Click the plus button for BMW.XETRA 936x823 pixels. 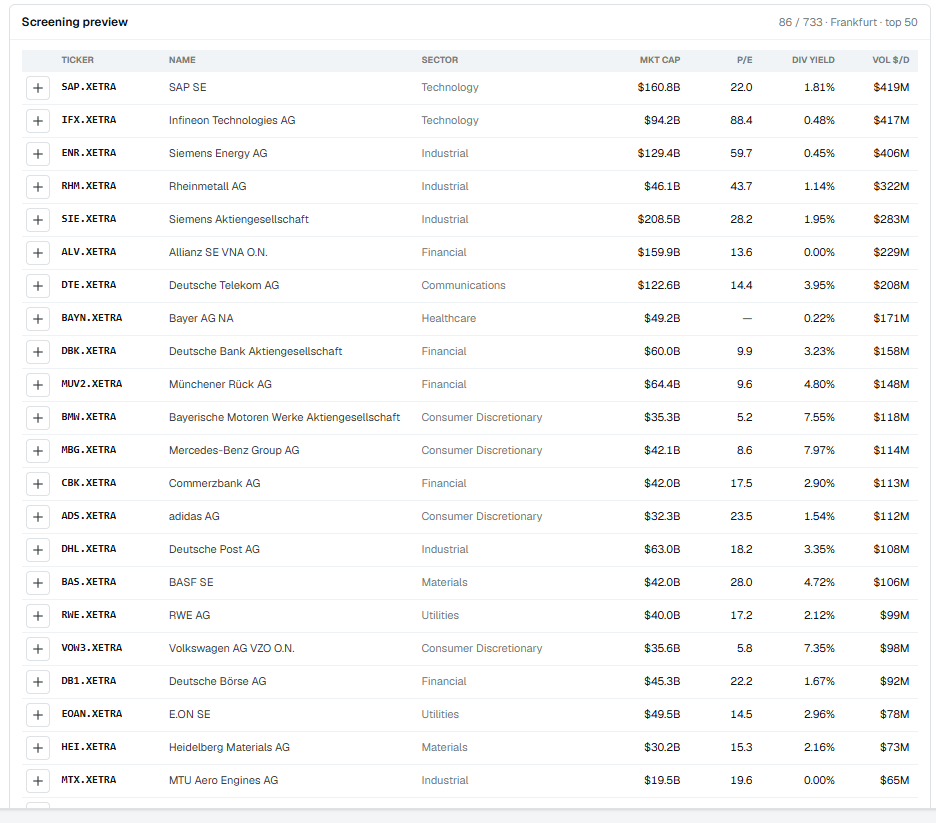[38, 418]
